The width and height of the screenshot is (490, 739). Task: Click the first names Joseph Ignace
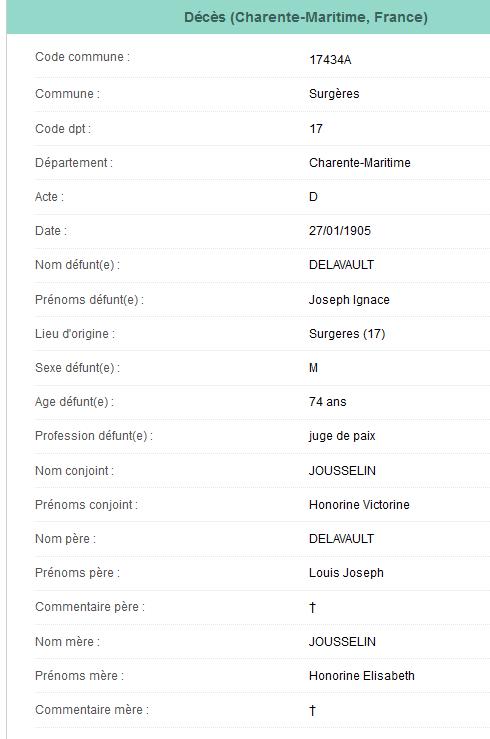pyautogui.click(x=349, y=300)
